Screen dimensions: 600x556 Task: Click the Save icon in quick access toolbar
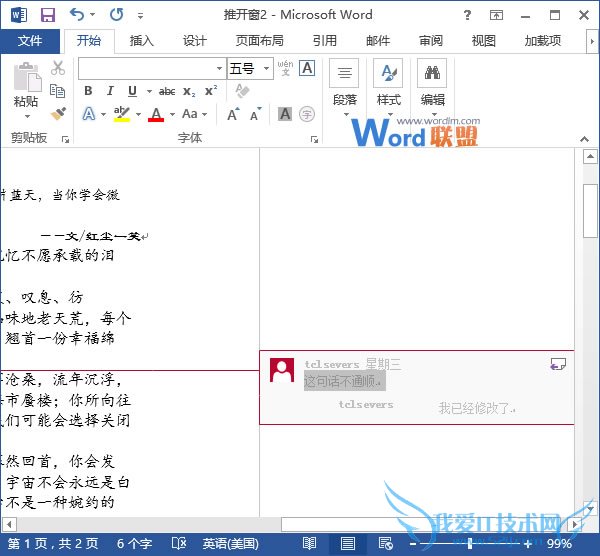[x=48, y=15]
